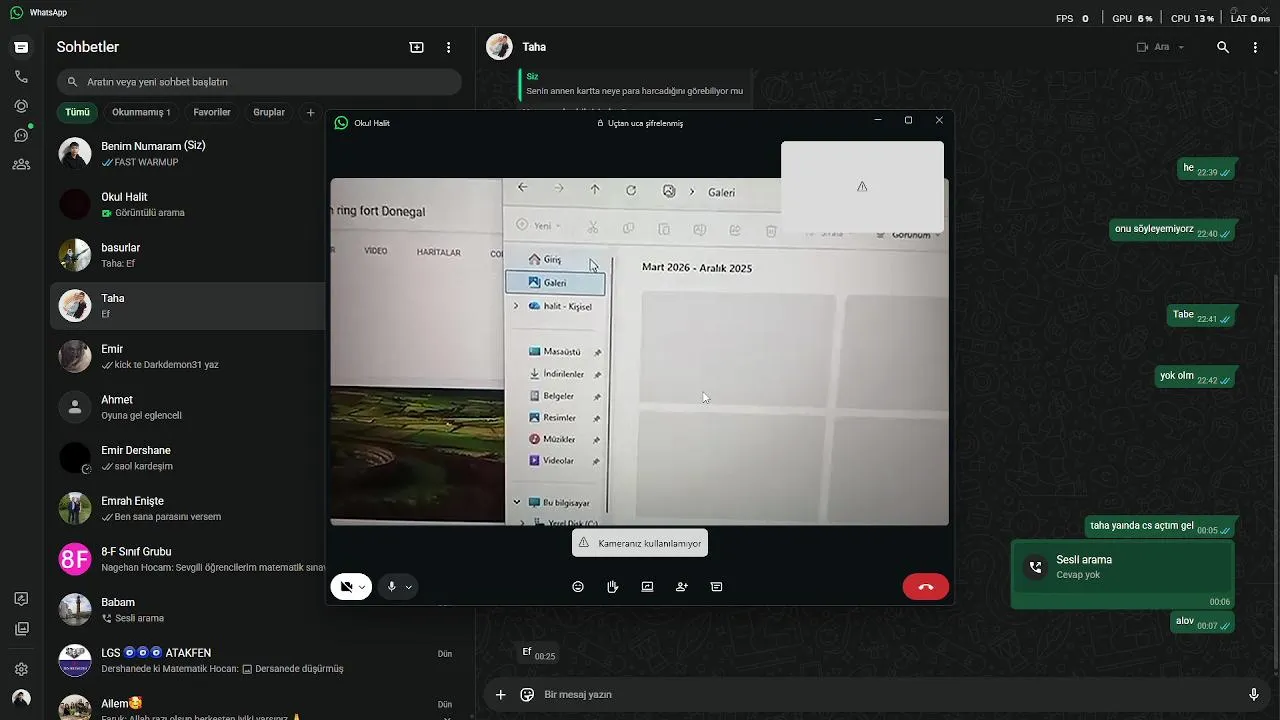Select the Okunmamış 1 filter tab
This screenshot has width=1280, height=720.
(141, 113)
